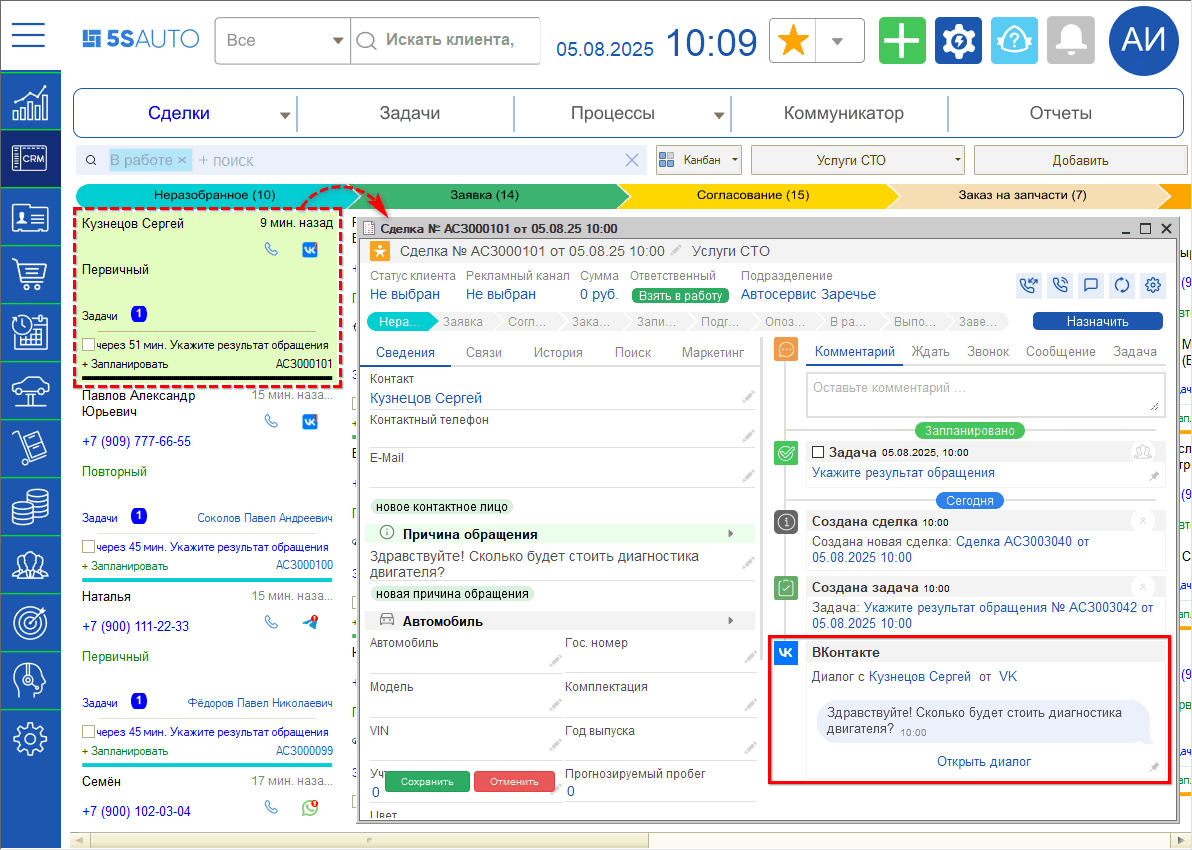Click the Взять в работу button
1192x850 pixels.
pyautogui.click(x=676, y=295)
